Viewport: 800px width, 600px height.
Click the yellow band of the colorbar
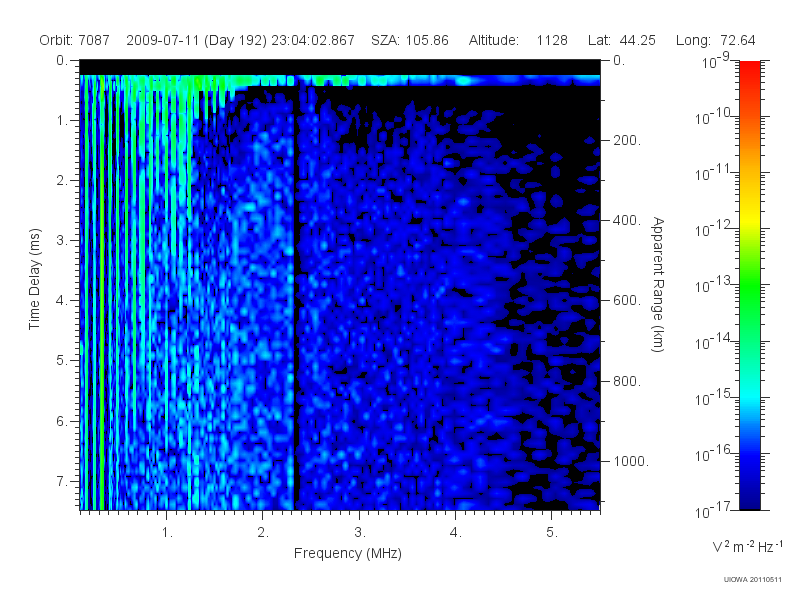coord(750,217)
